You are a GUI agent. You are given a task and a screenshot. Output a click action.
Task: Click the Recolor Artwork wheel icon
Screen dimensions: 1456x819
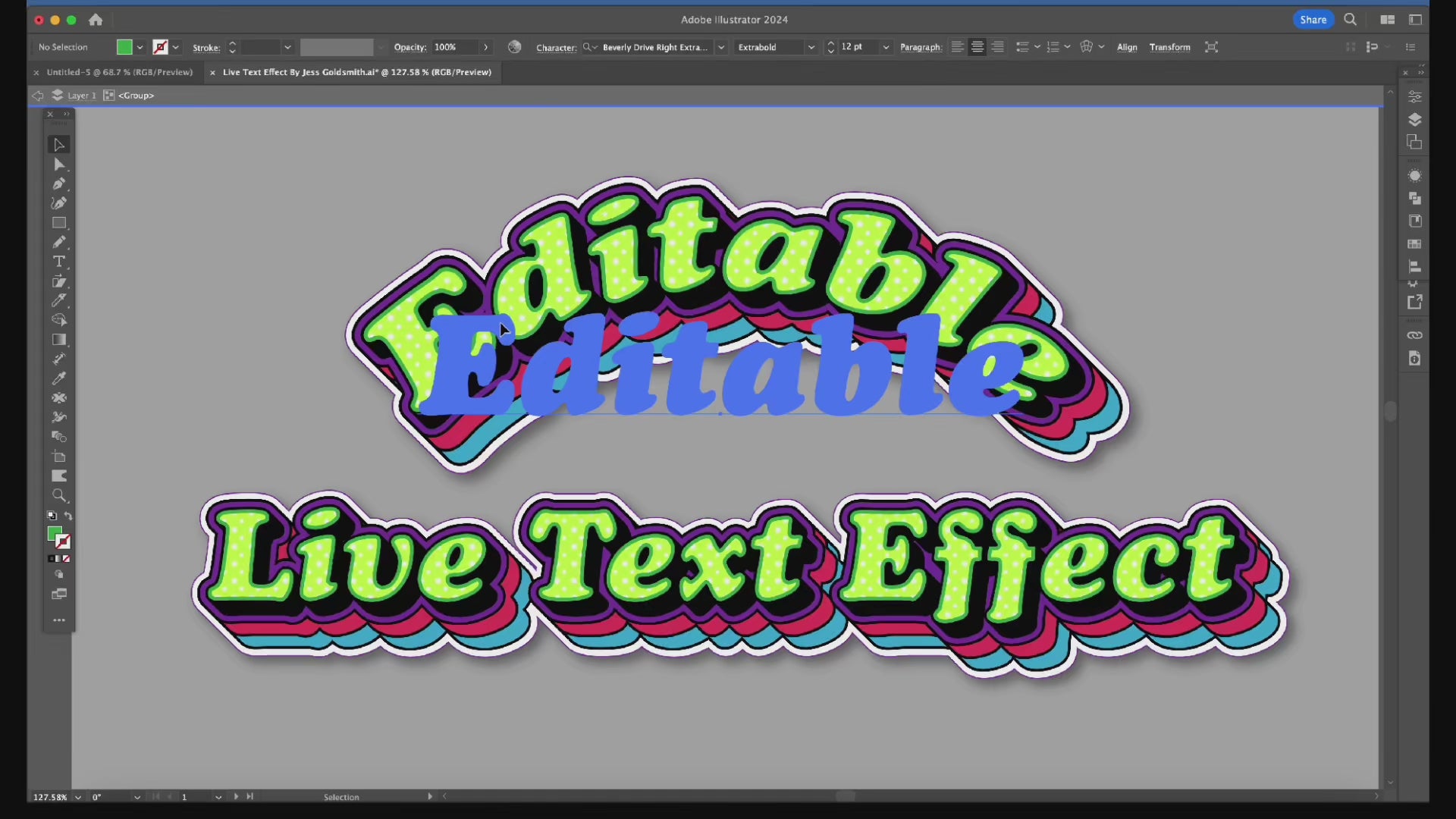515,47
